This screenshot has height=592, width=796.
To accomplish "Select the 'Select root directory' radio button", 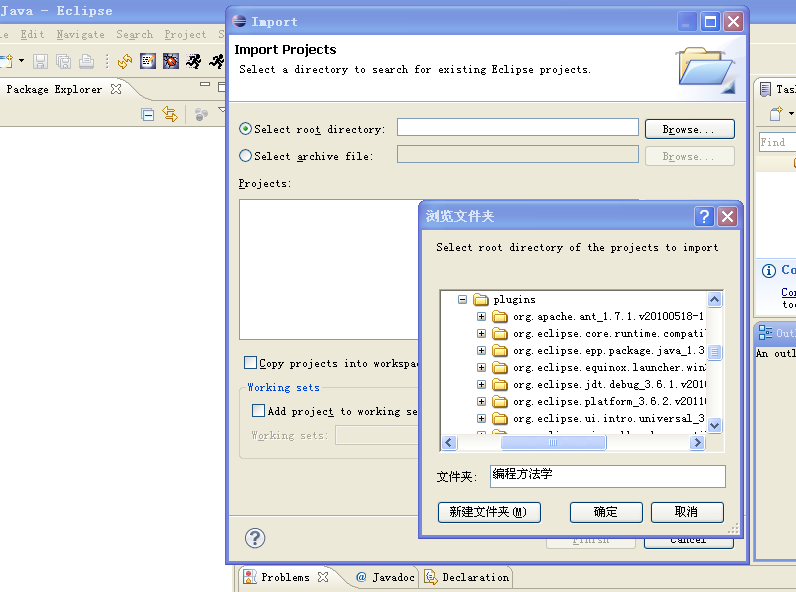I will (x=245, y=129).
